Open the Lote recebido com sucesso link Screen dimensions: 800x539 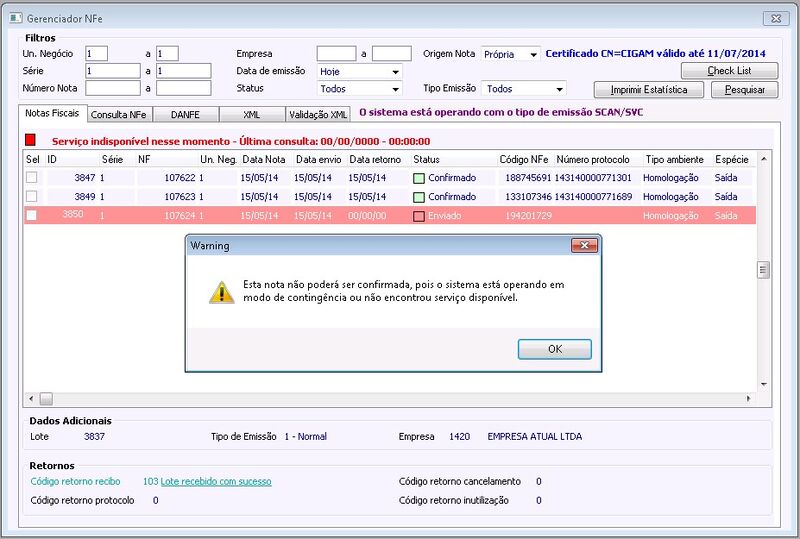216,481
